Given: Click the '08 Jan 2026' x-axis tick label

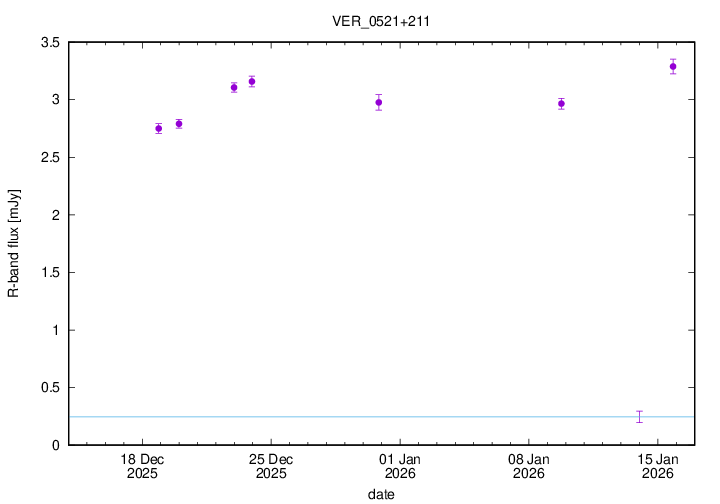Looking at the screenshot, I should coord(528,466).
